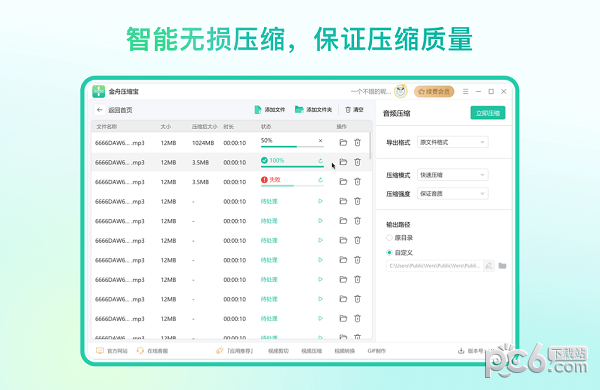Click the 100% completed progress bar

292,166
